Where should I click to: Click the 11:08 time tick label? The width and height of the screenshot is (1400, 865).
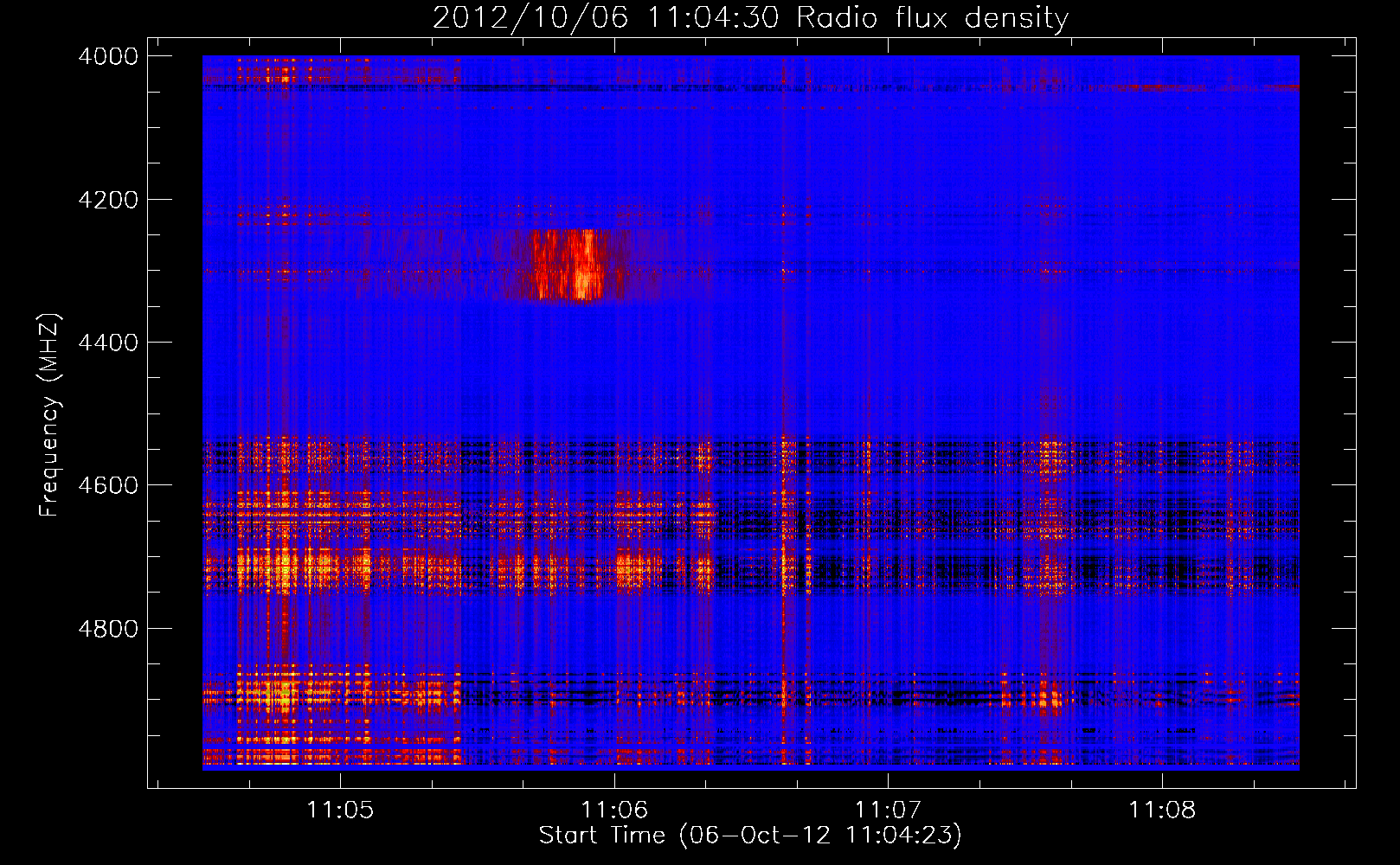1161,810
